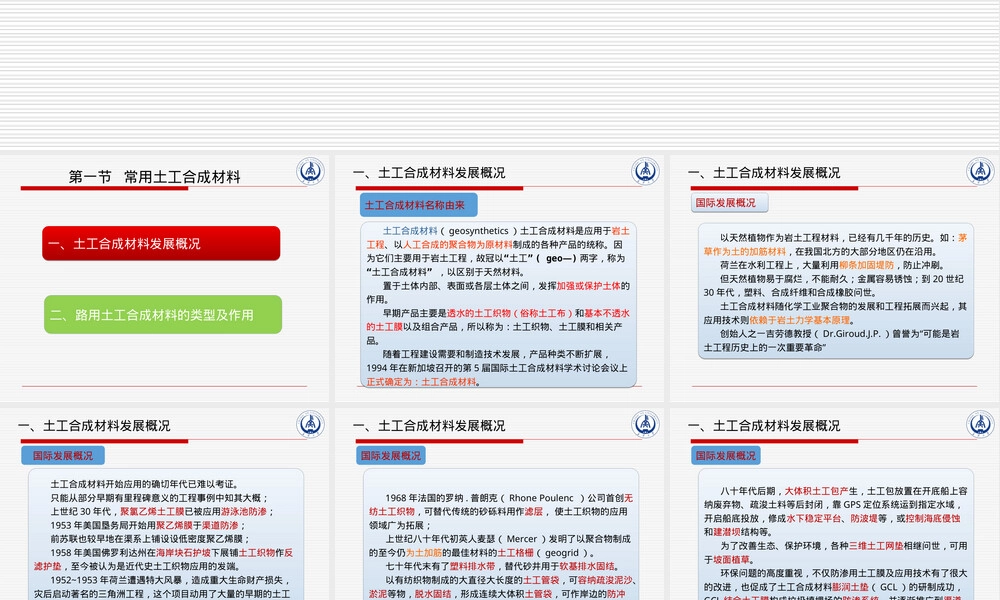
Task: Click the company name Rhone Poulenc
Action: (541, 497)
